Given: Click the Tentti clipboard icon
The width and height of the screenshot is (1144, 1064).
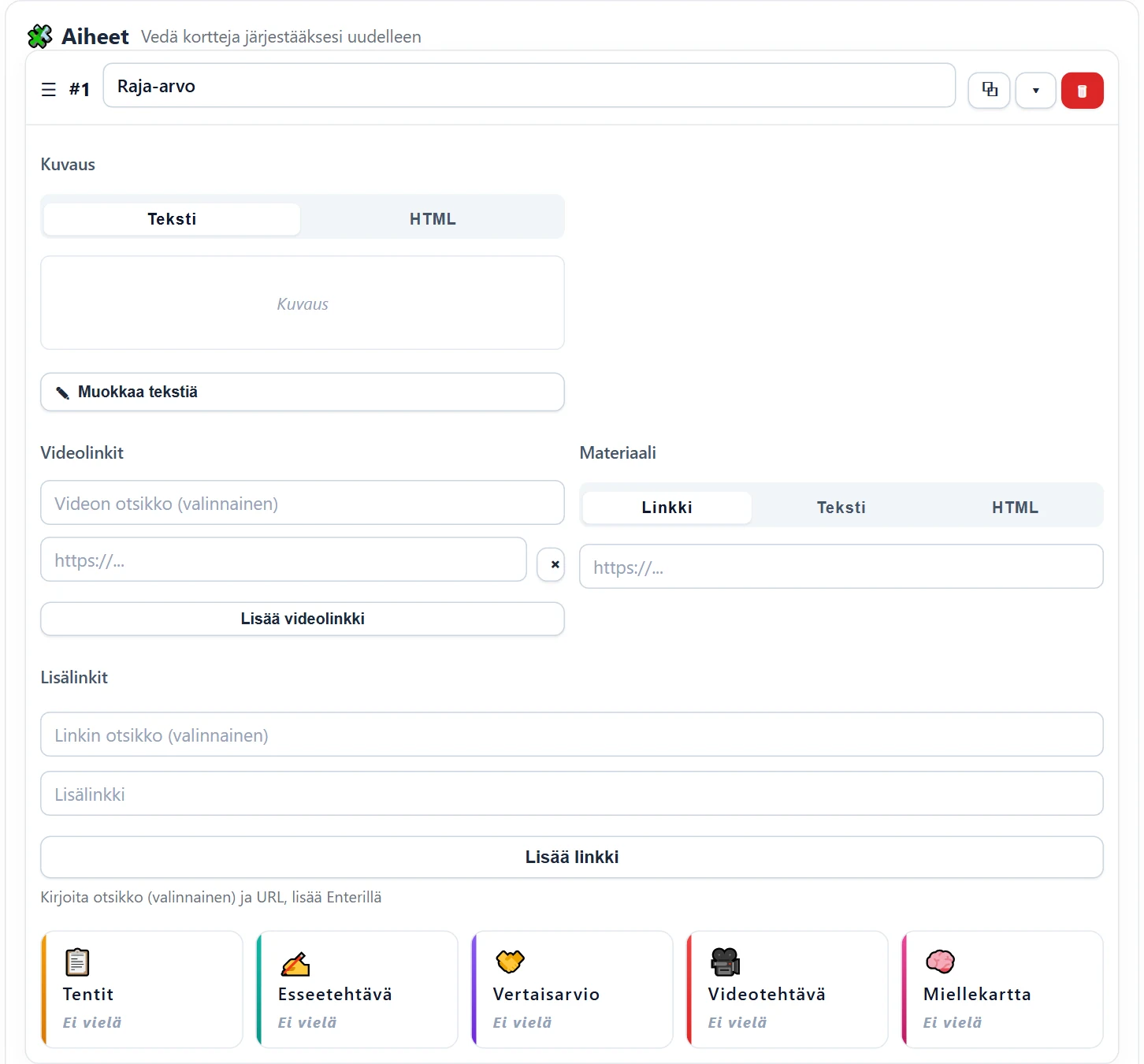Looking at the screenshot, I should point(77,962).
